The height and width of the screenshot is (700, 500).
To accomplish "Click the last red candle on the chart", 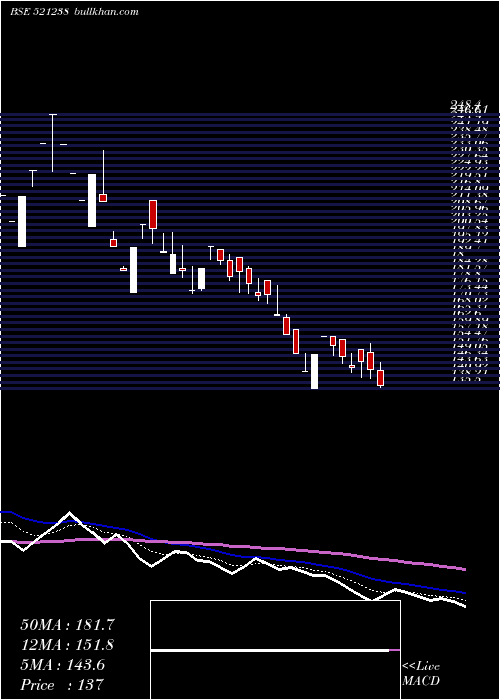I will (380, 378).
